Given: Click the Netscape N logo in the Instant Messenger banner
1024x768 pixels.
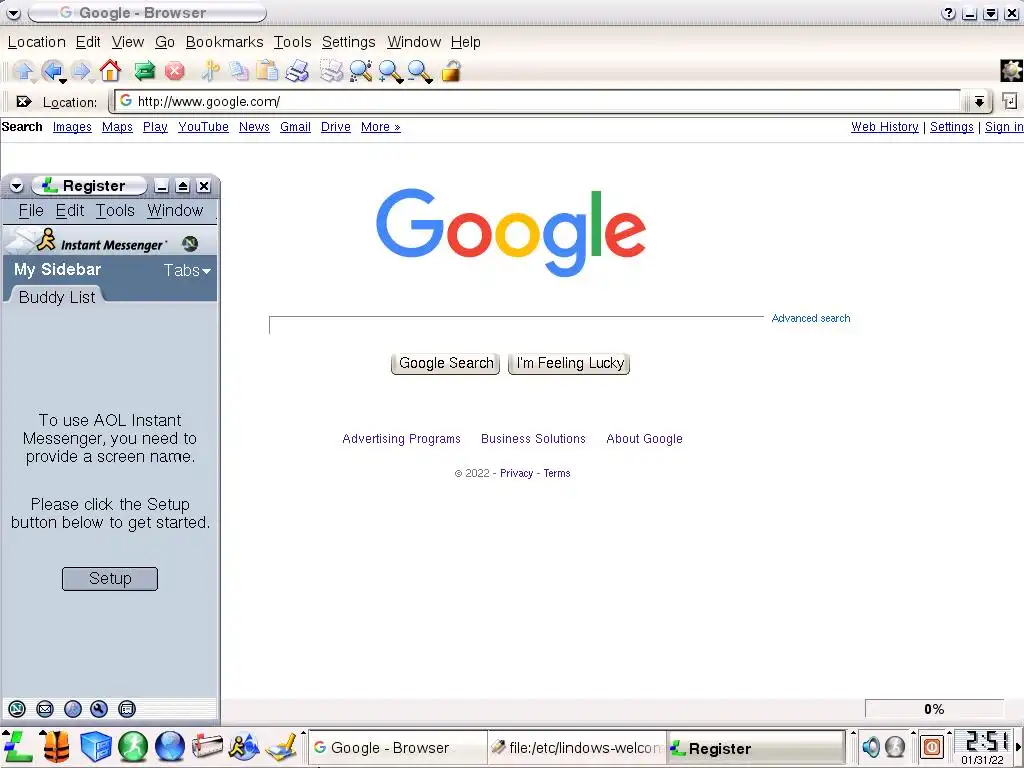Looking at the screenshot, I should click(190, 244).
